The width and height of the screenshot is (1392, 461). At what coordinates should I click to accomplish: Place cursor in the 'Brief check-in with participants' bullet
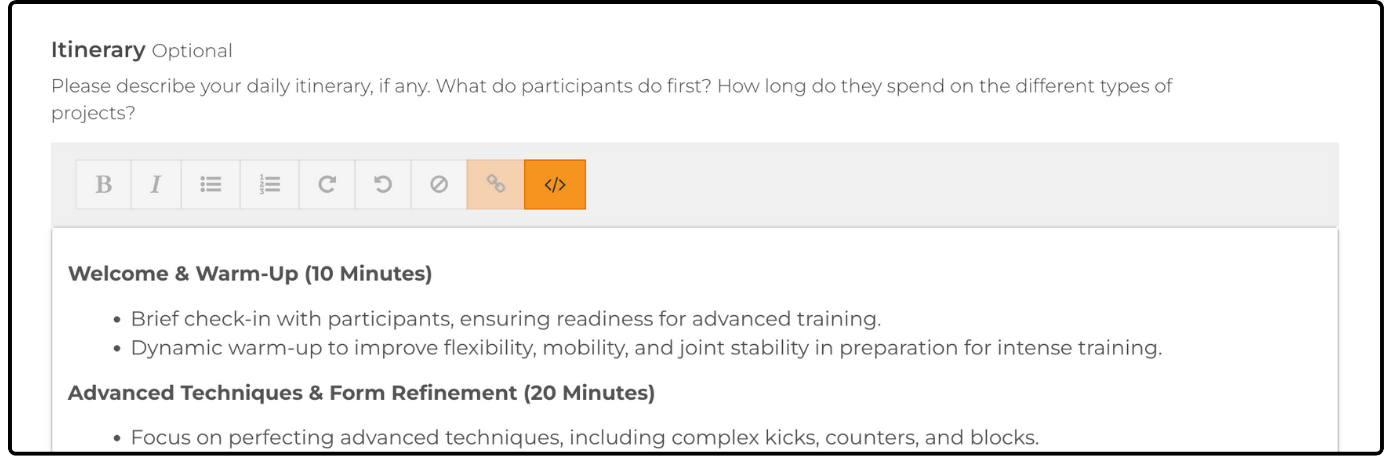tap(506, 319)
